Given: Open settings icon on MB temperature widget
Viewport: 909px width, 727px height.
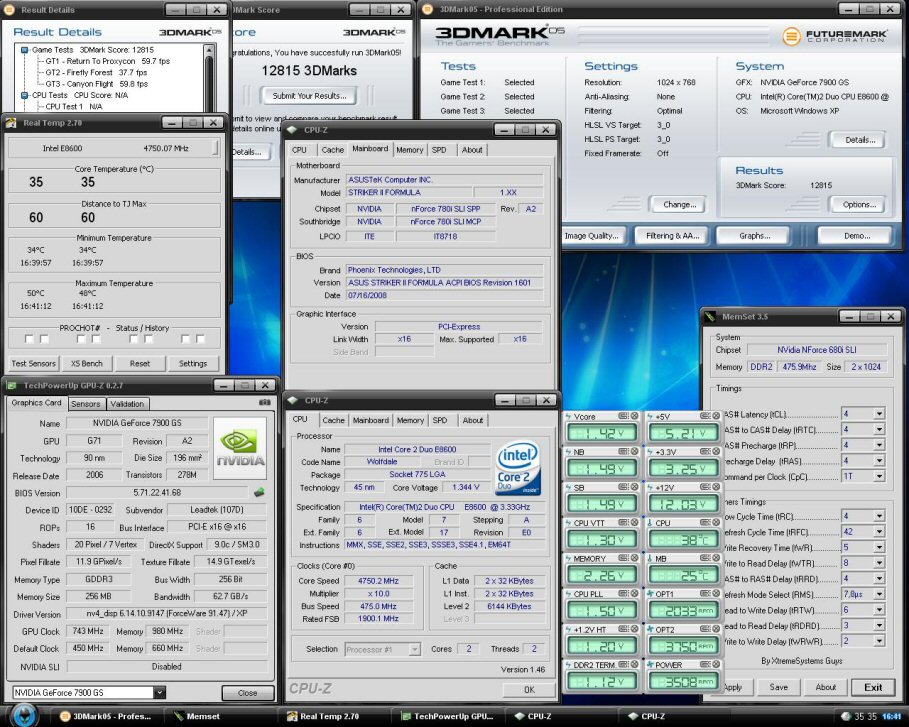Looking at the screenshot, I should (x=705, y=558).
